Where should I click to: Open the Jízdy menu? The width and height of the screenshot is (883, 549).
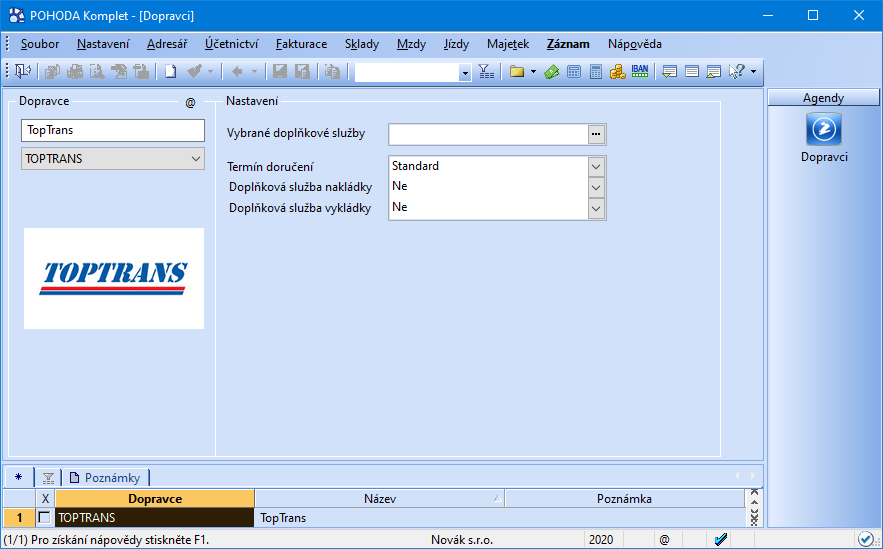pyautogui.click(x=456, y=44)
